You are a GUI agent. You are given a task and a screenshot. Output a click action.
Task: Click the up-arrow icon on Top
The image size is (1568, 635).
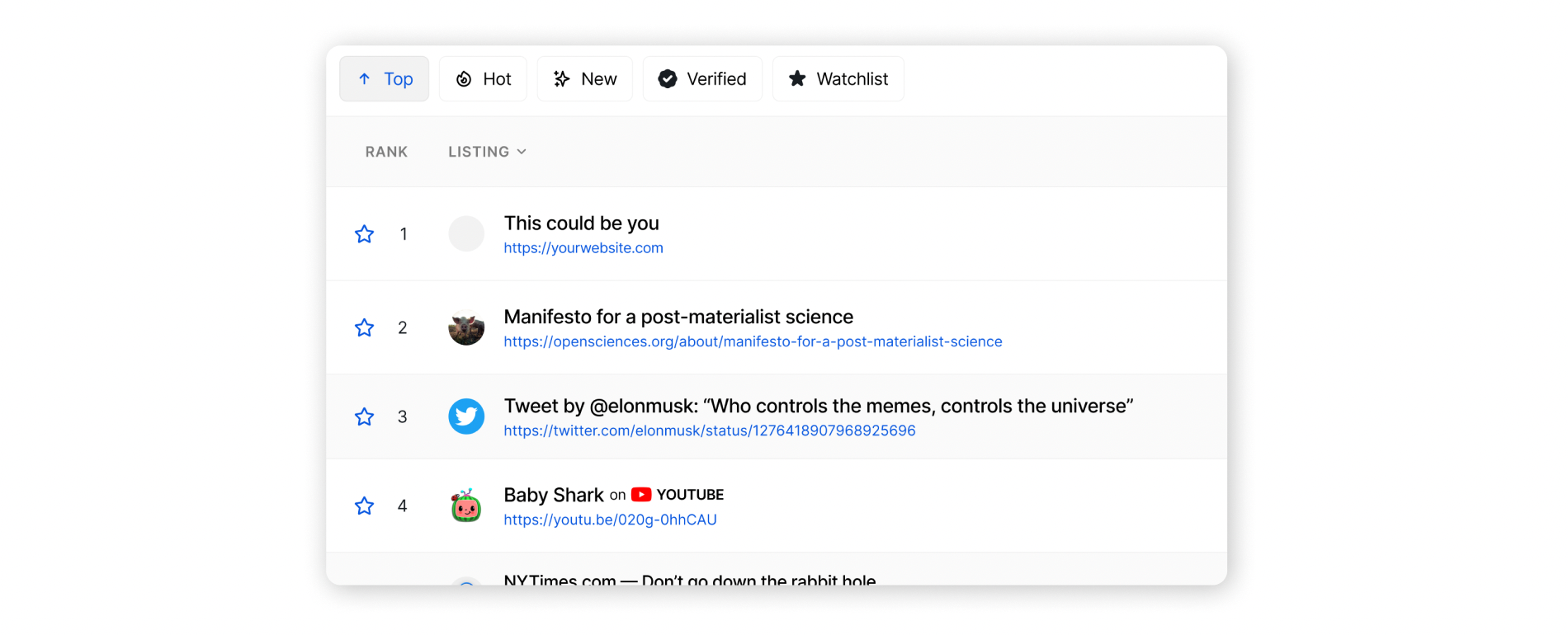click(x=364, y=79)
